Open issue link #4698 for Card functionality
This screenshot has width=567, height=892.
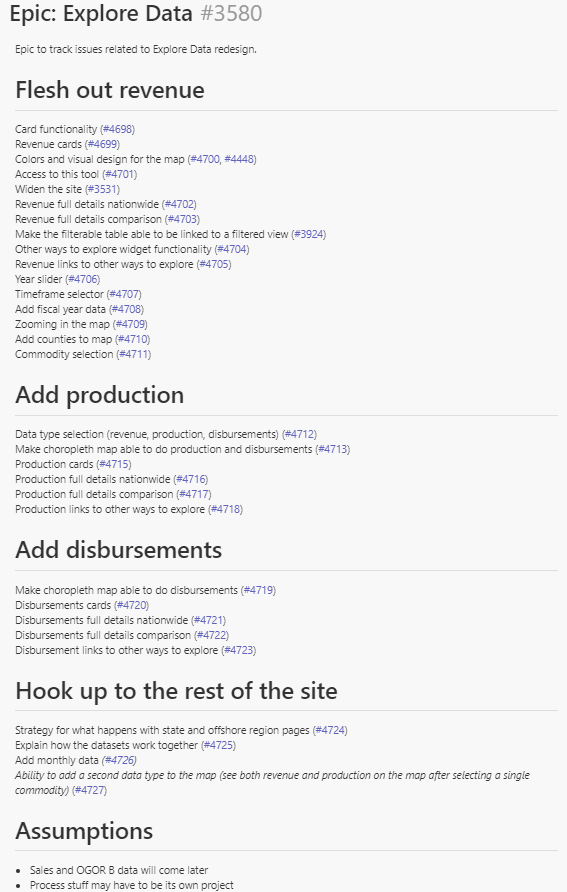(118, 129)
